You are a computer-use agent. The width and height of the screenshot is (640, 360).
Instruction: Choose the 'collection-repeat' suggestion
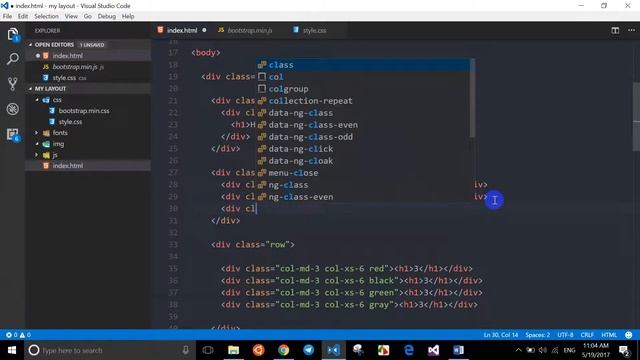tap(363, 101)
